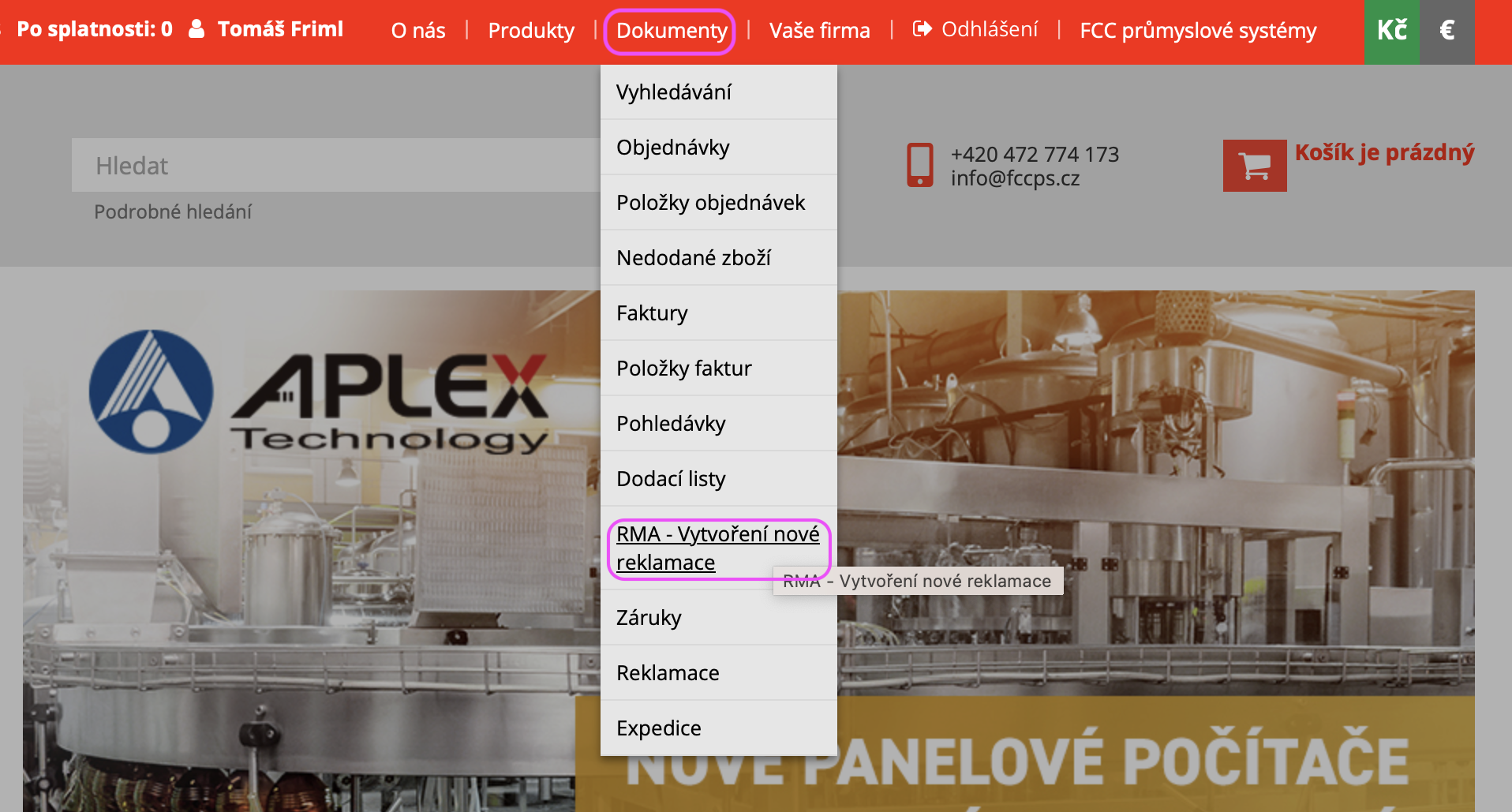The width and height of the screenshot is (1512, 812).
Task: Click the red mobile phone icon
Action: point(919,165)
